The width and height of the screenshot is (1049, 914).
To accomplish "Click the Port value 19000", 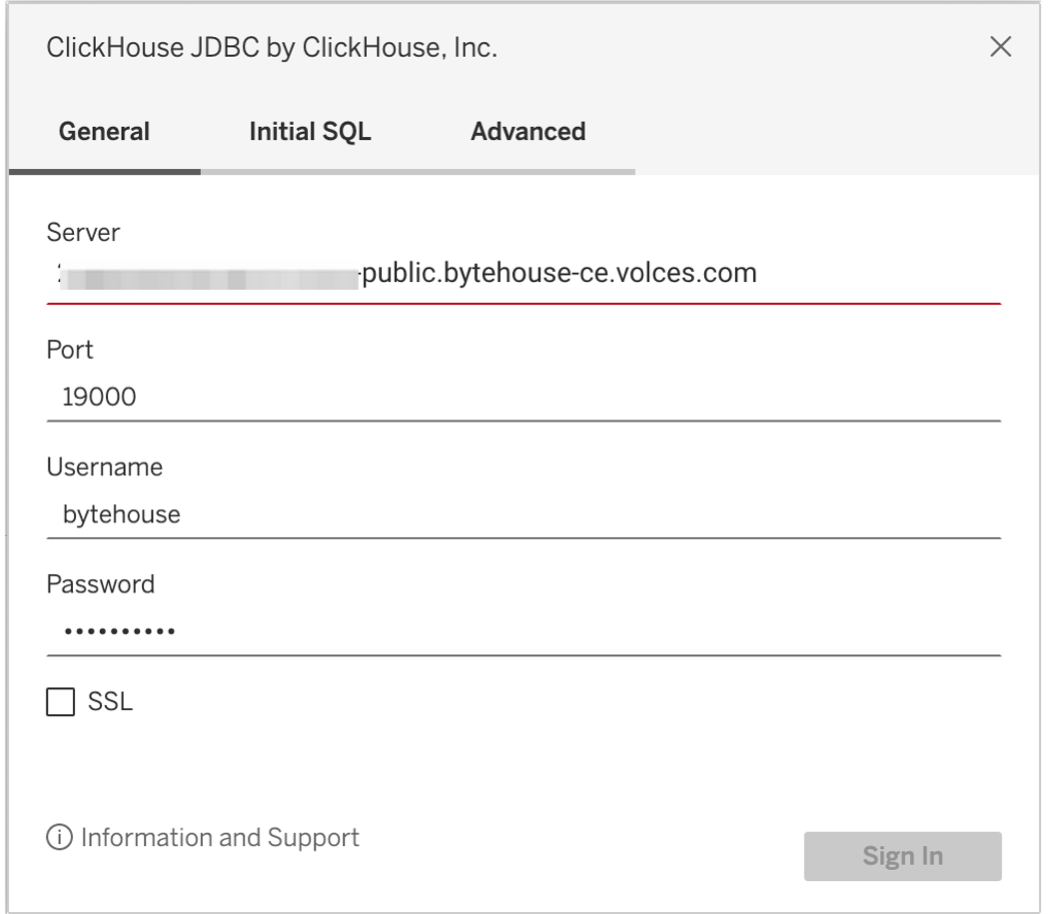I will coord(94,397).
